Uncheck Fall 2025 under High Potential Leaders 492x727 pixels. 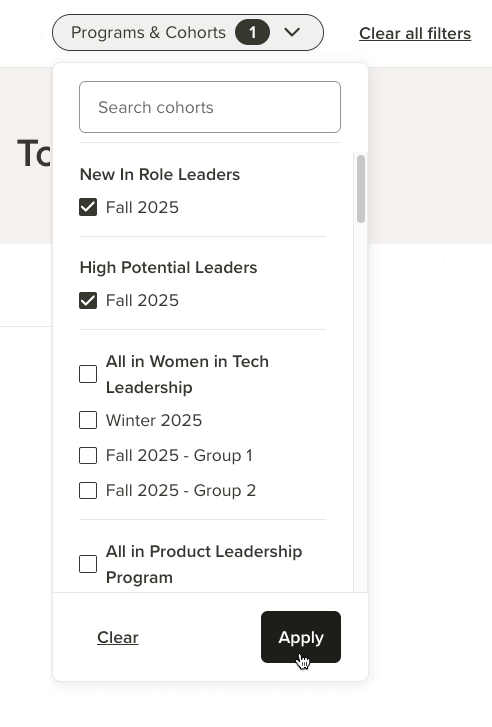coord(88,300)
